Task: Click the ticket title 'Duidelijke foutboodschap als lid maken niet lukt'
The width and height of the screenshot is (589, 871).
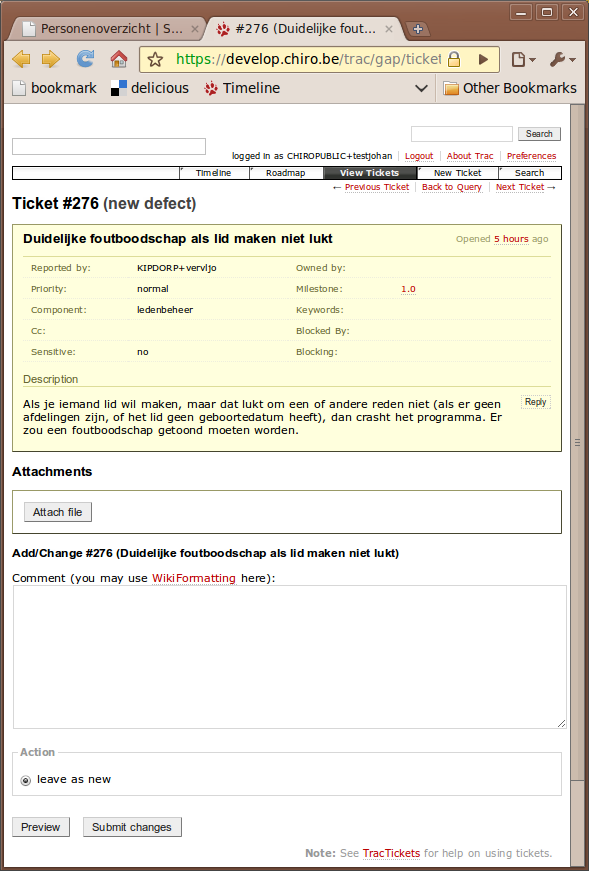Action: click(x=178, y=239)
